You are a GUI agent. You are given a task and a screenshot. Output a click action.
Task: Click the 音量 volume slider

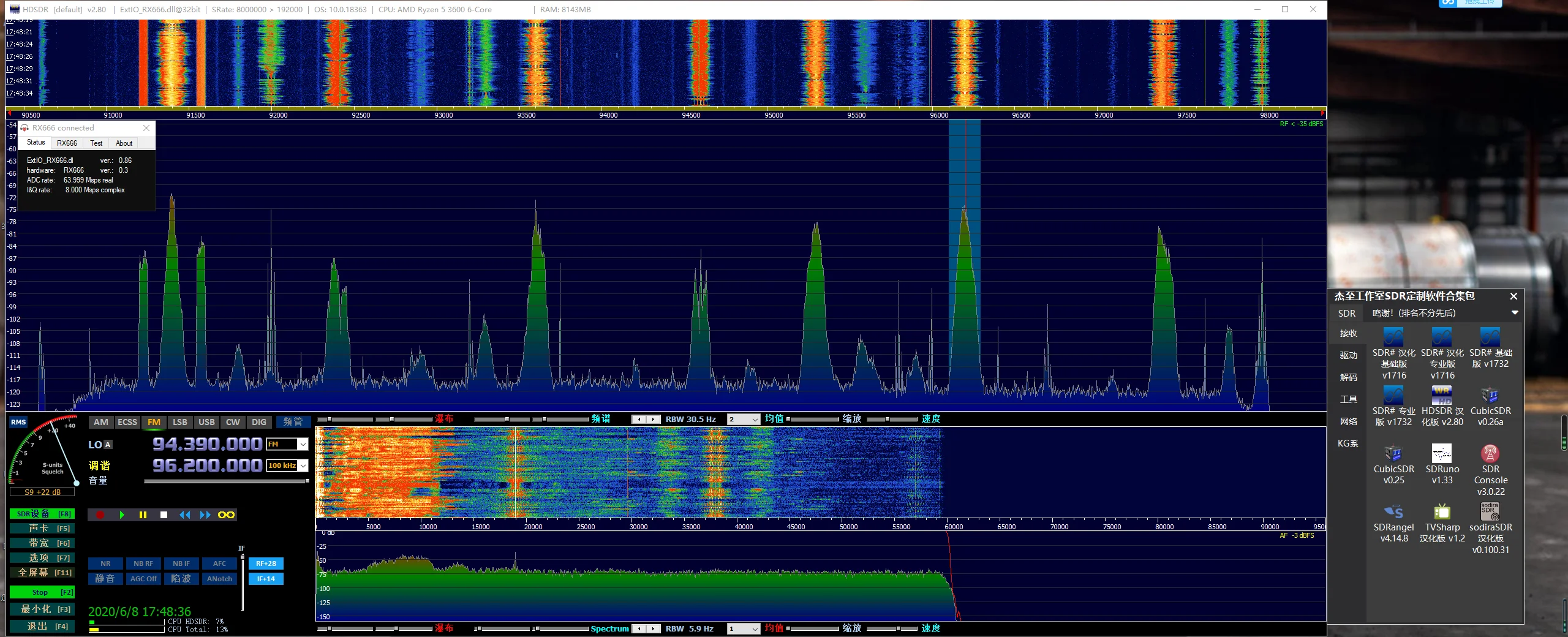point(226,481)
